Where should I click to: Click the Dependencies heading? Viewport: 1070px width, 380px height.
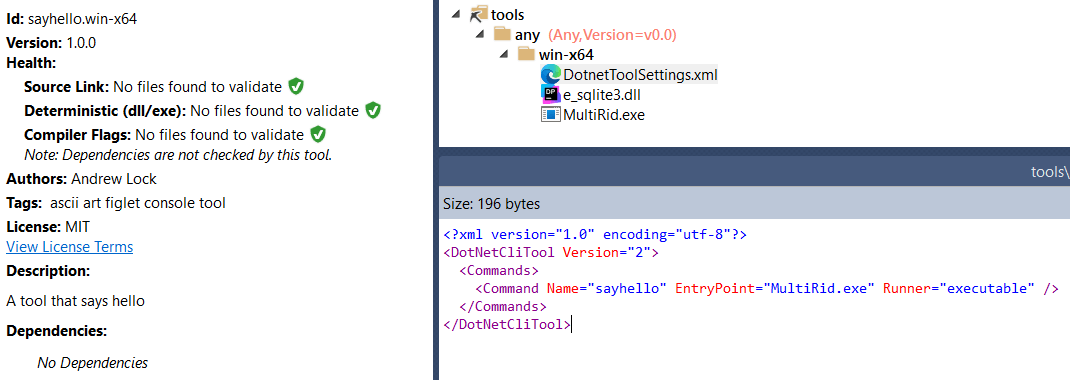57,332
